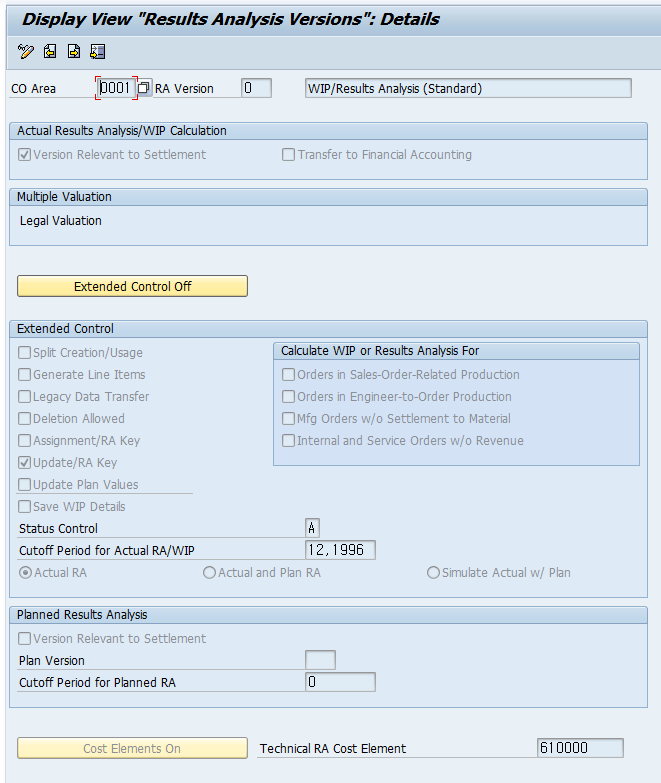The height and width of the screenshot is (783, 661).
Task: Enable Mfg Orders w/o Settlement to Material
Action: tap(288, 418)
